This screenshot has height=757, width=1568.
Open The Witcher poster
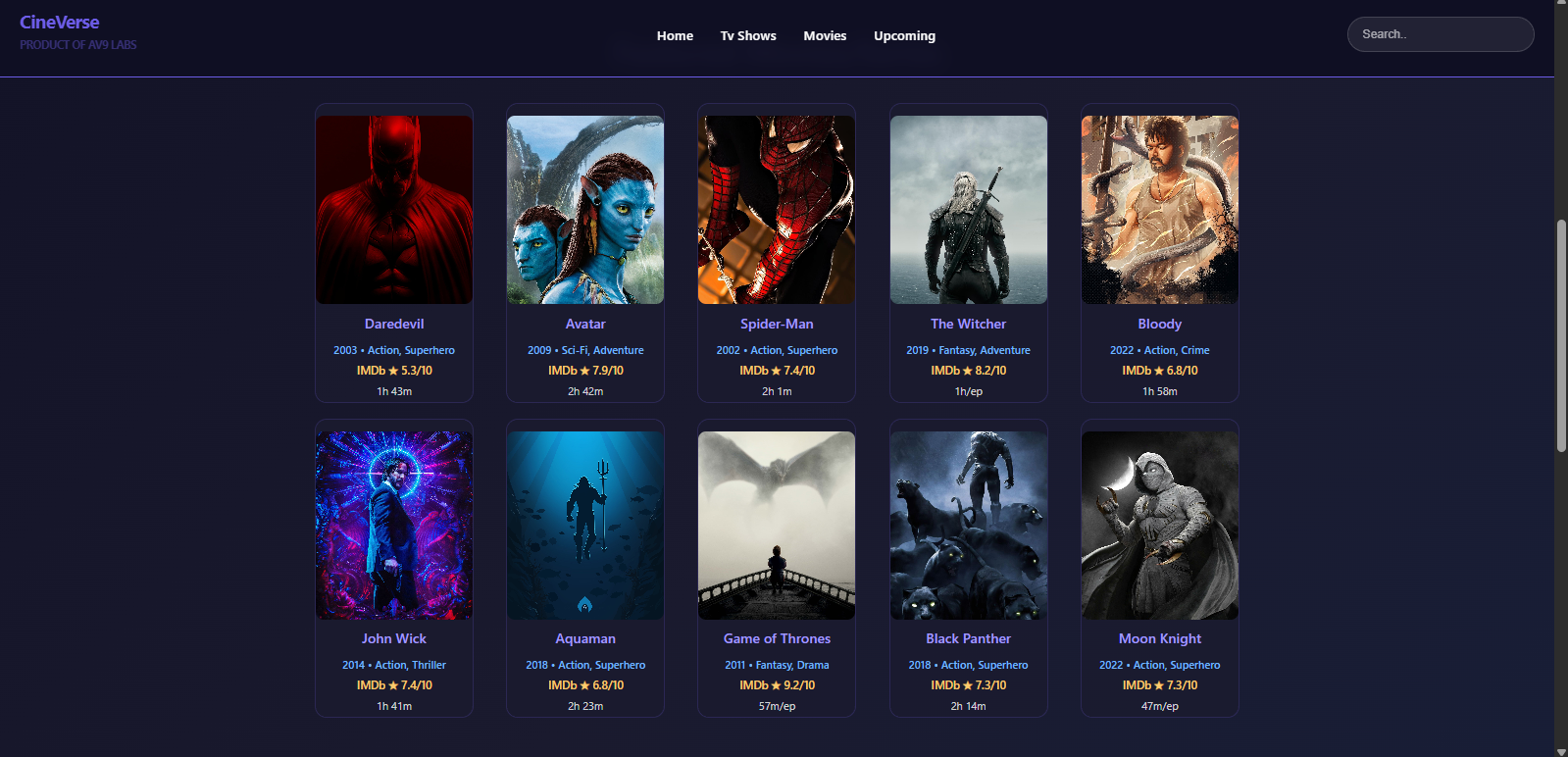pos(969,210)
